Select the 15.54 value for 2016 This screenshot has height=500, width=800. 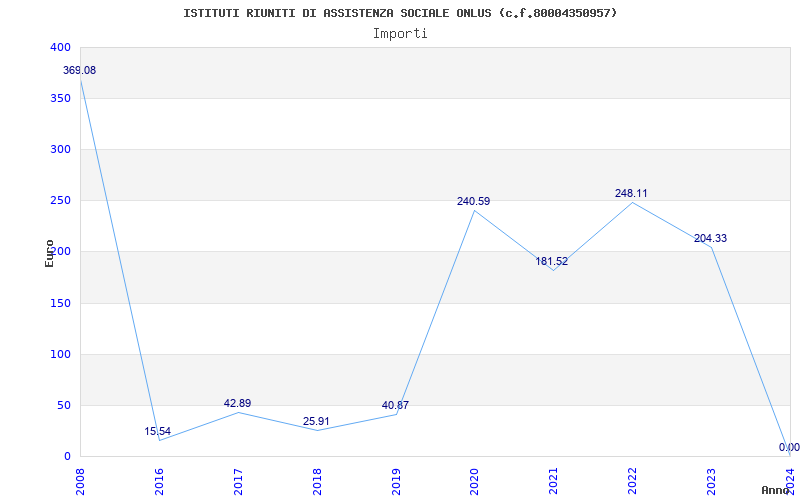(158, 432)
